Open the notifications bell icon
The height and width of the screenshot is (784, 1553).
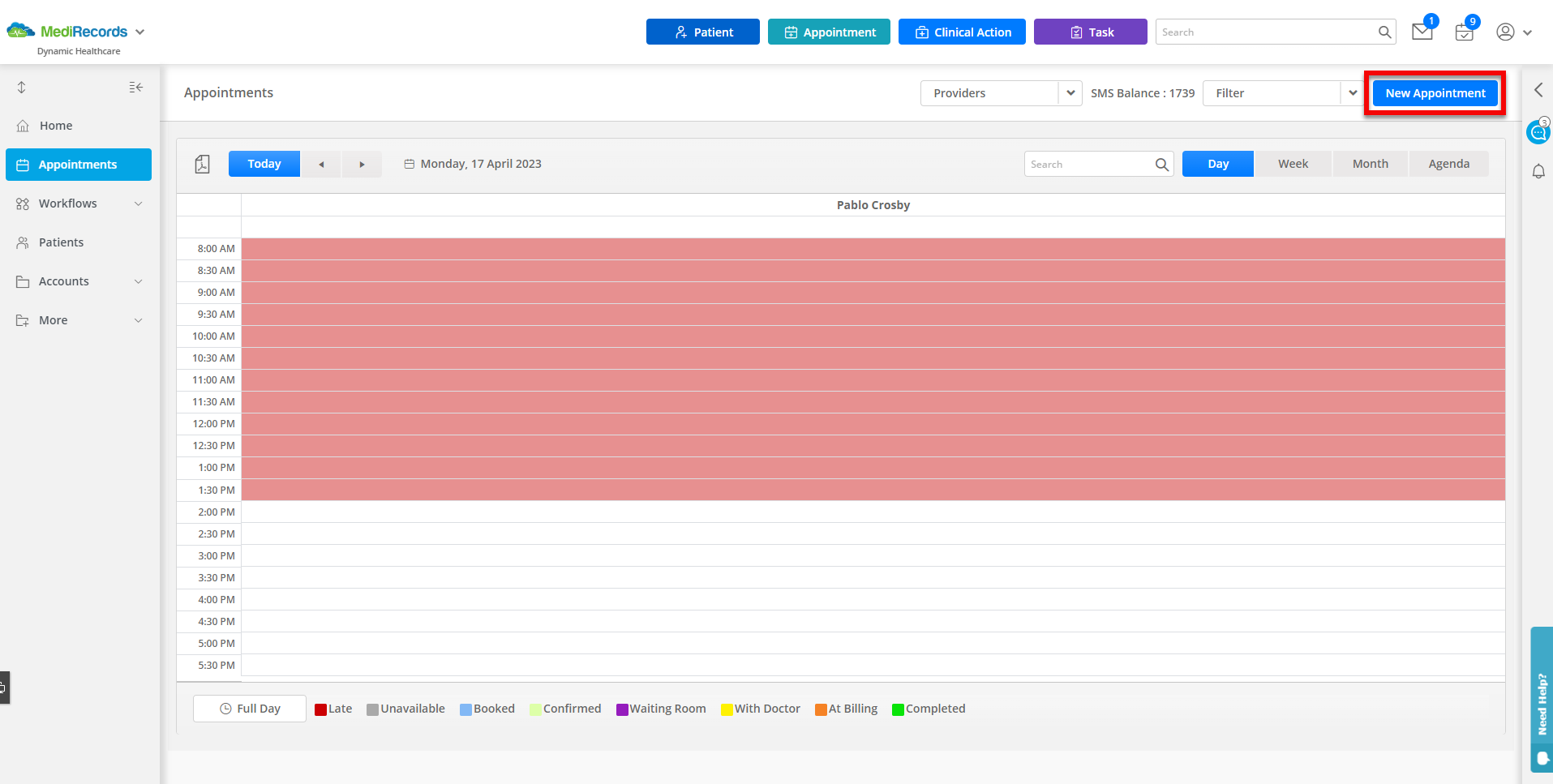(1538, 171)
